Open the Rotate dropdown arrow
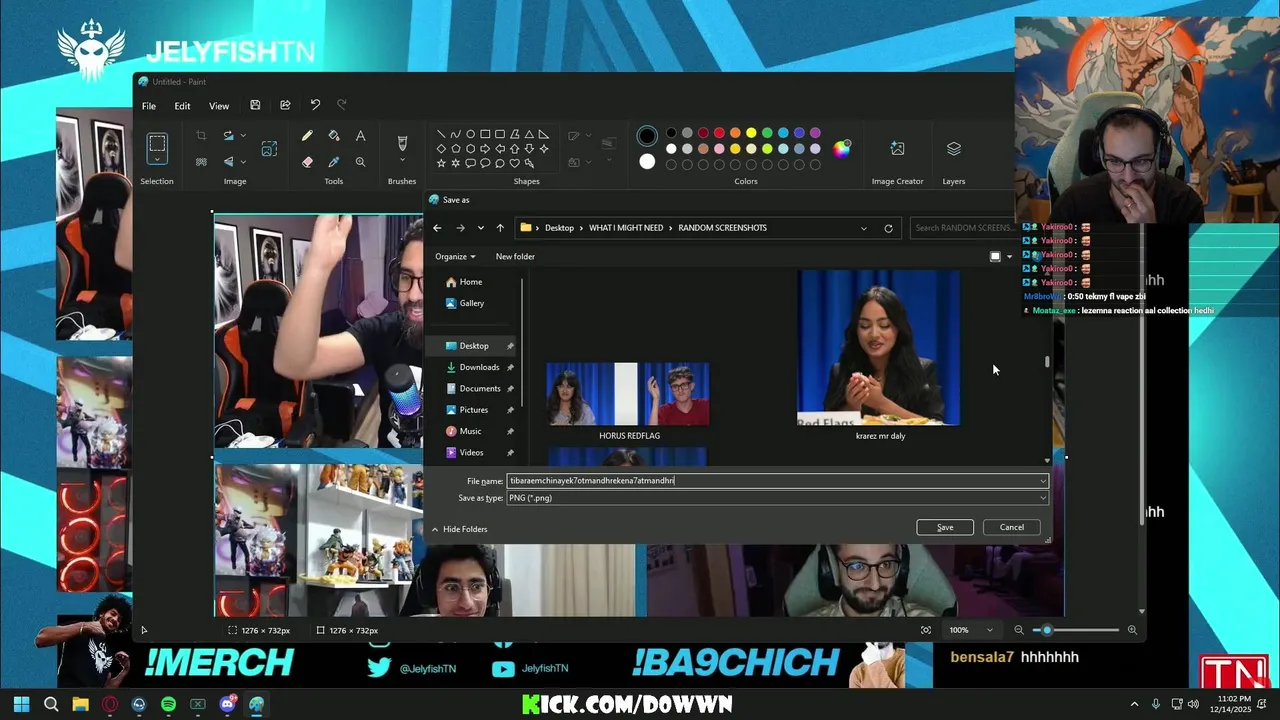Image resolution: width=1280 pixels, height=720 pixels. (242, 136)
